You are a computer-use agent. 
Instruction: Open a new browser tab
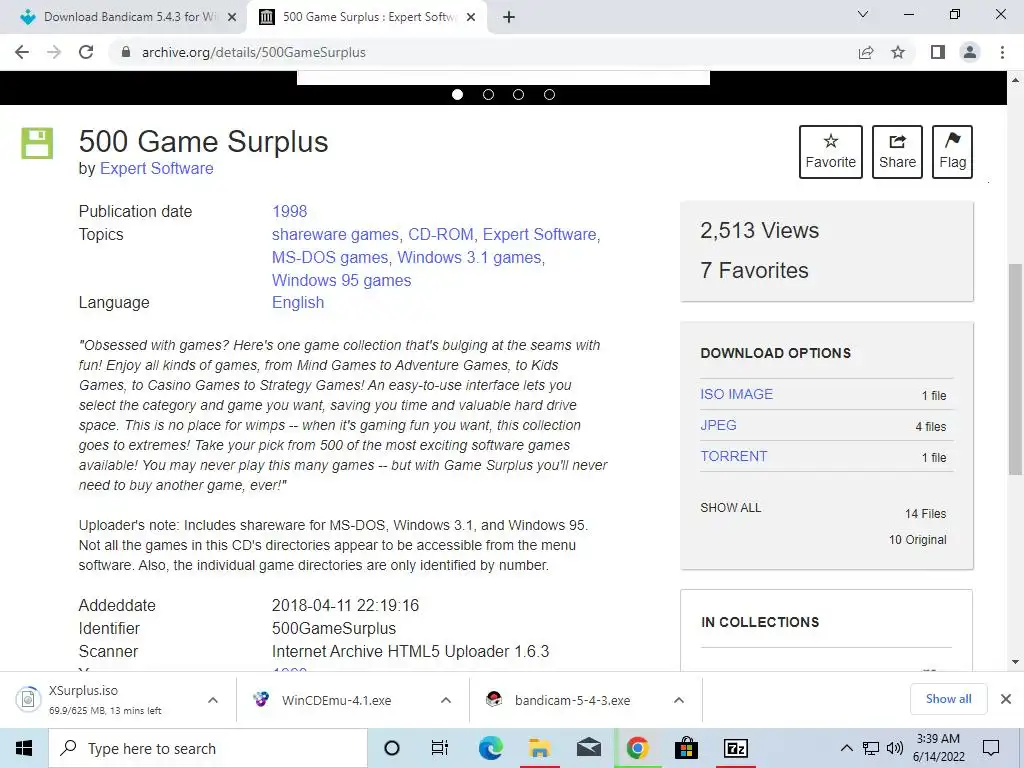coord(509,17)
